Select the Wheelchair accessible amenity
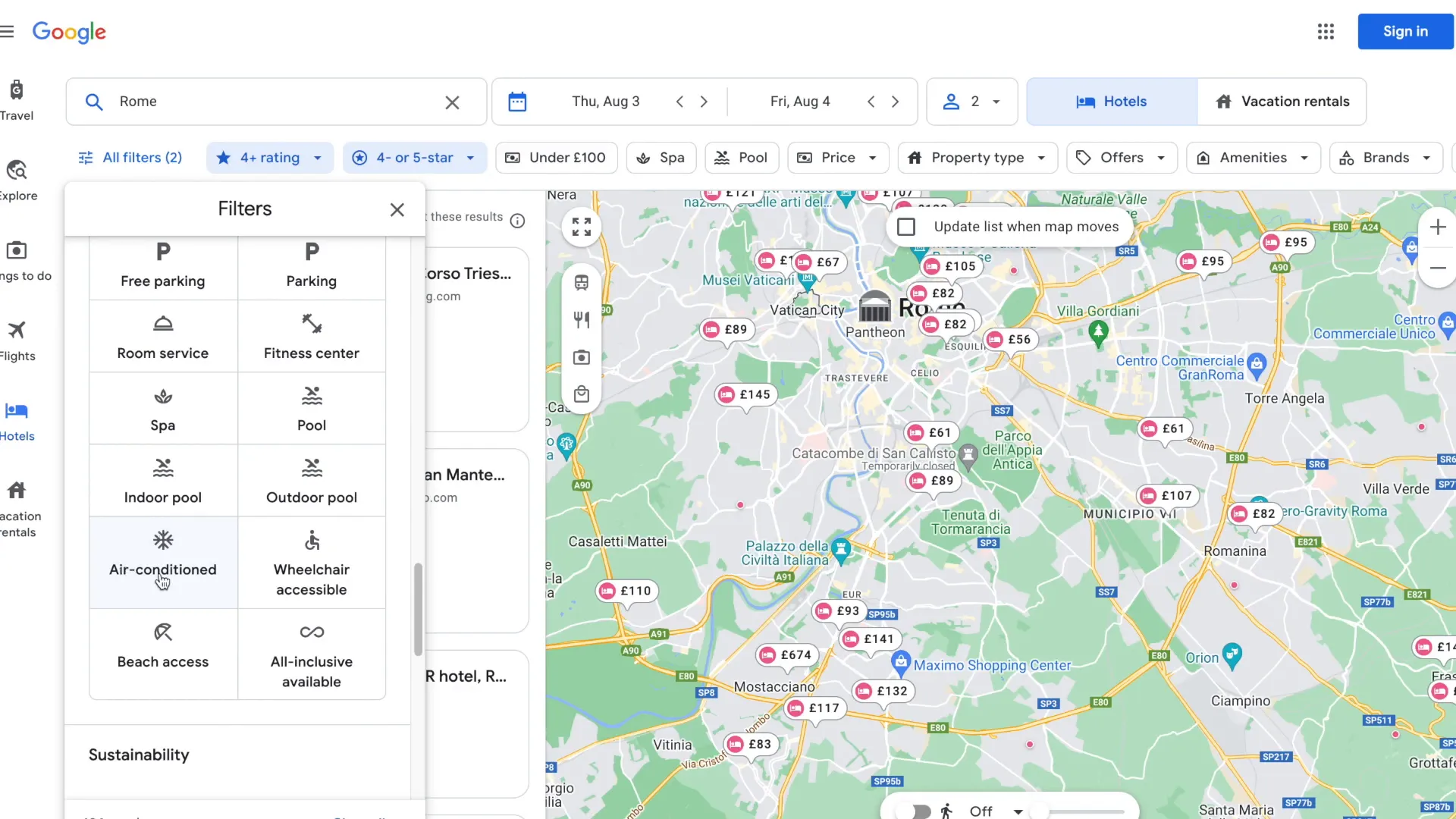Screen dimensions: 1456x819 tap(312, 563)
